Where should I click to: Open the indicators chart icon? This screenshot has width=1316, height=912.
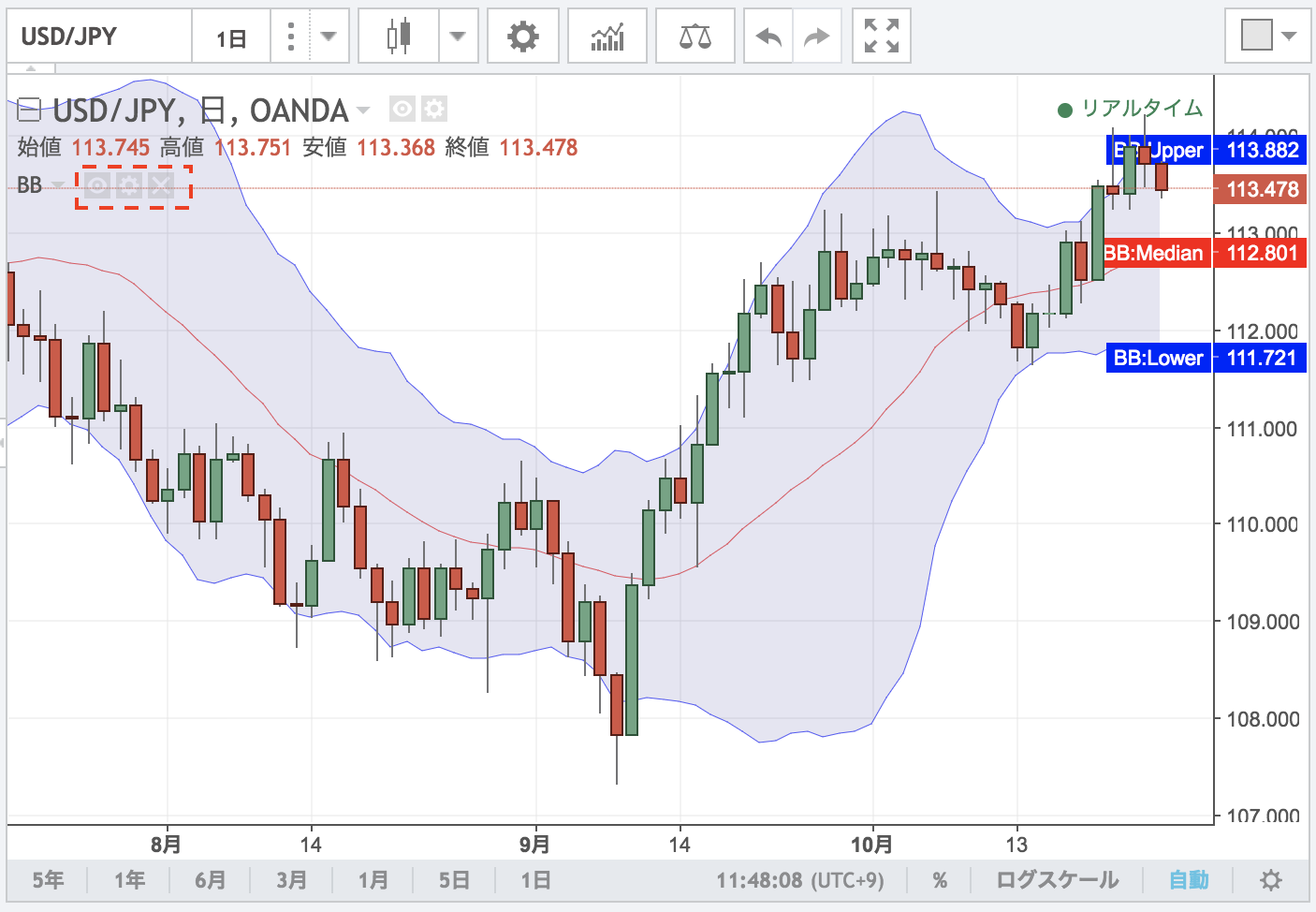[x=607, y=37]
